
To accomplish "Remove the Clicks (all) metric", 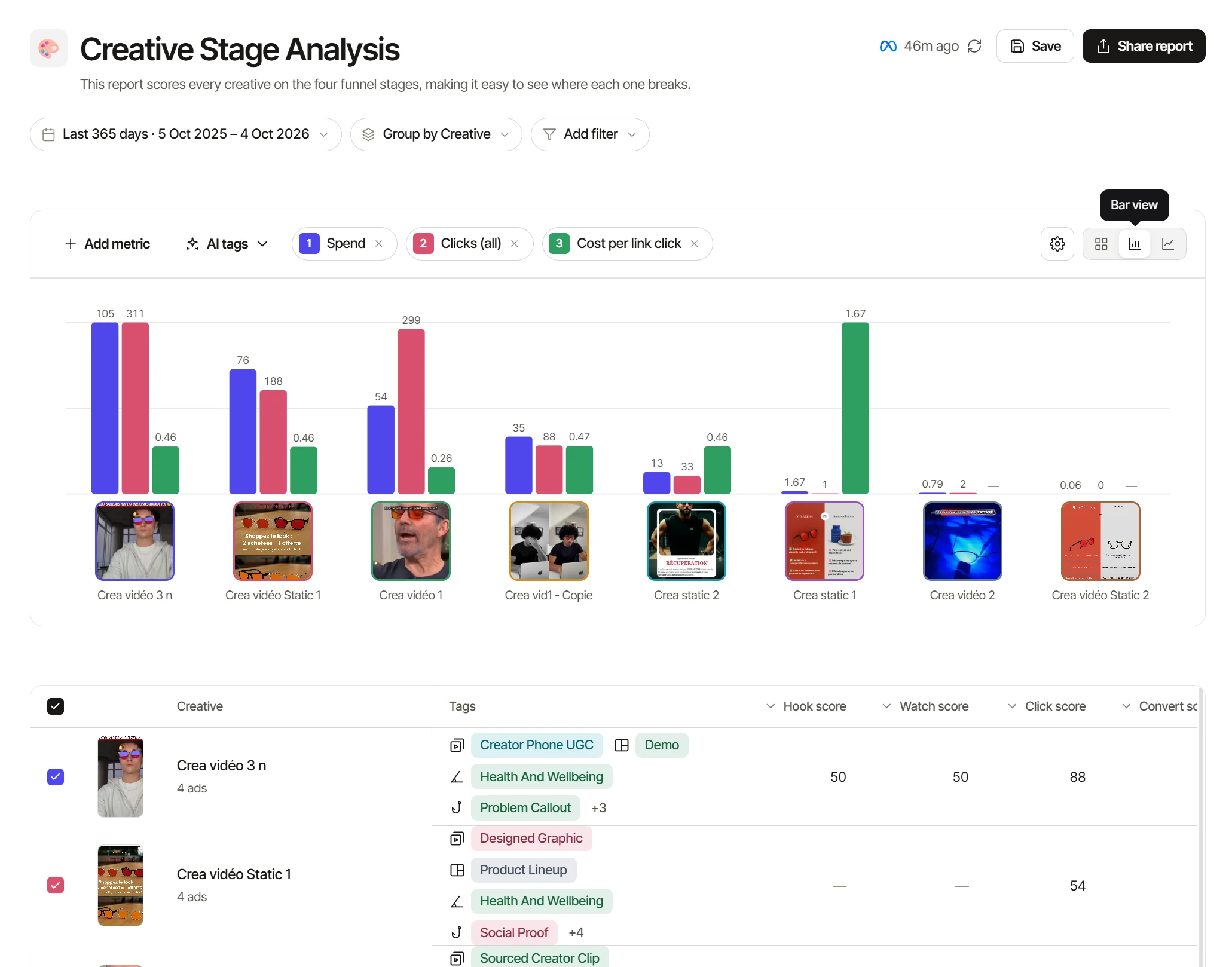I will click(515, 244).
